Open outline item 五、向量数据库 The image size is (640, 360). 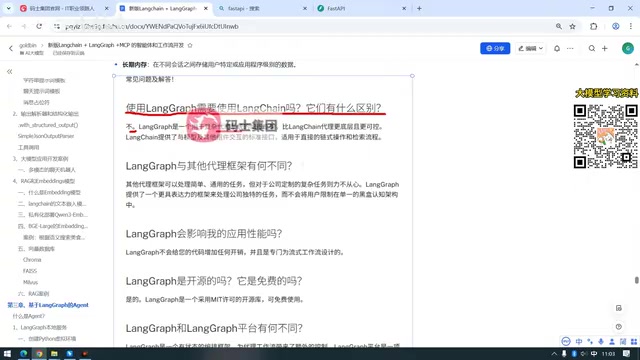[36, 249]
